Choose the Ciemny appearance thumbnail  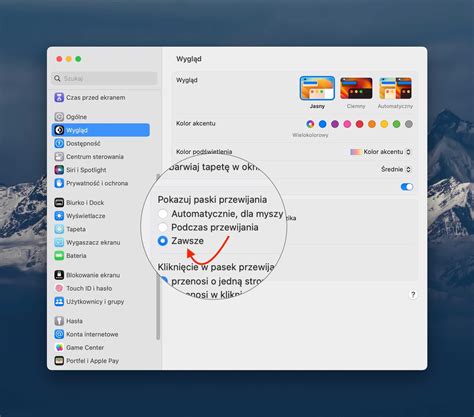[356, 88]
